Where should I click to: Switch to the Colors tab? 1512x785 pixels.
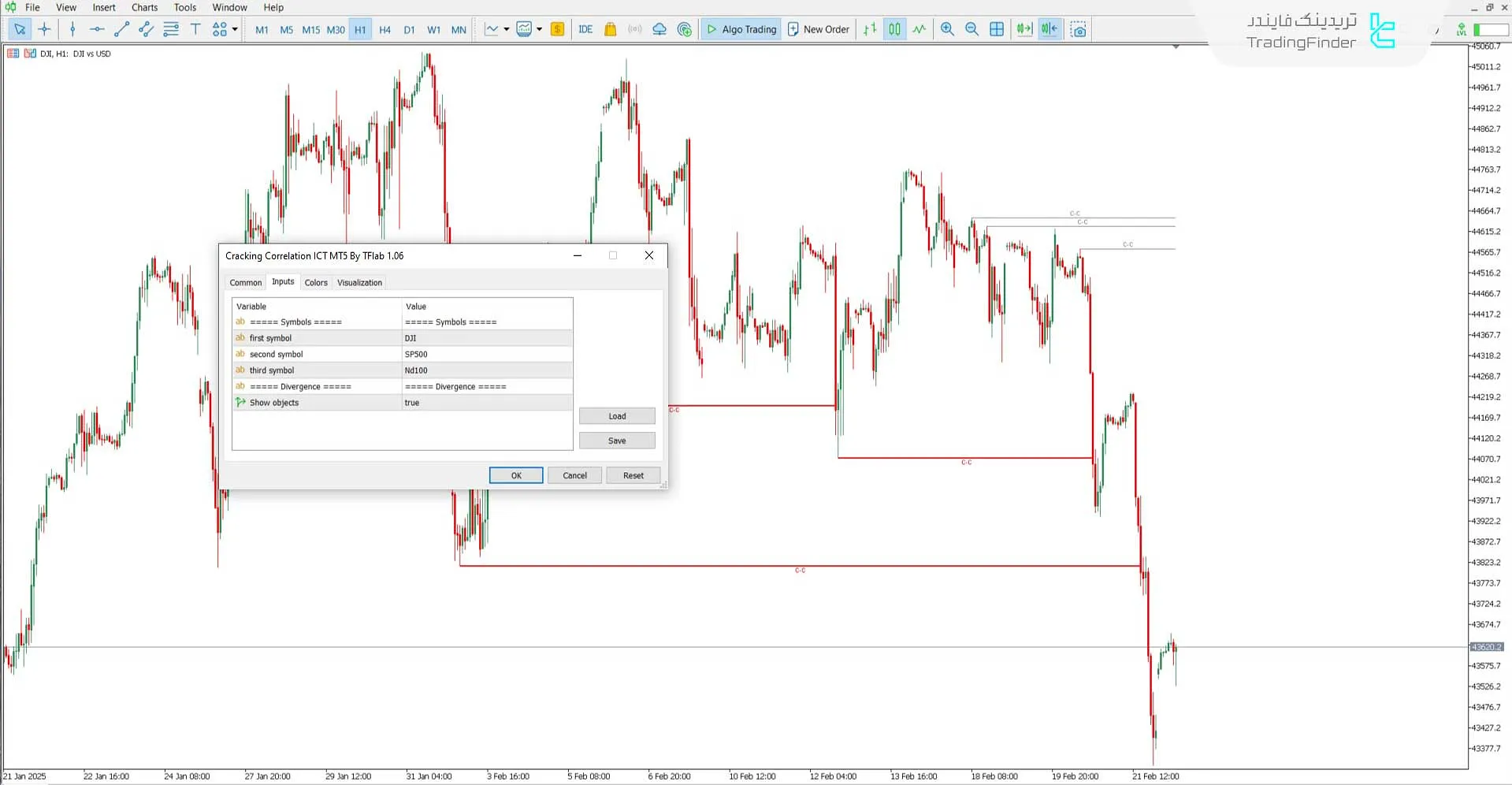(x=315, y=282)
